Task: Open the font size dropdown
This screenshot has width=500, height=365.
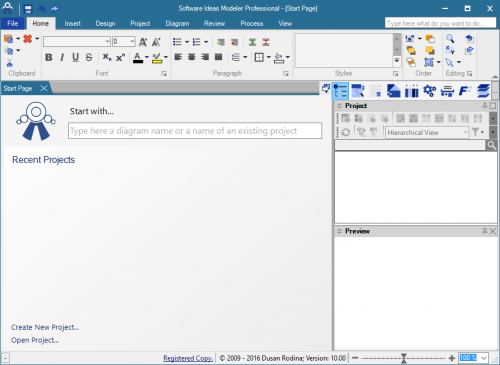Action: [132, 42]
